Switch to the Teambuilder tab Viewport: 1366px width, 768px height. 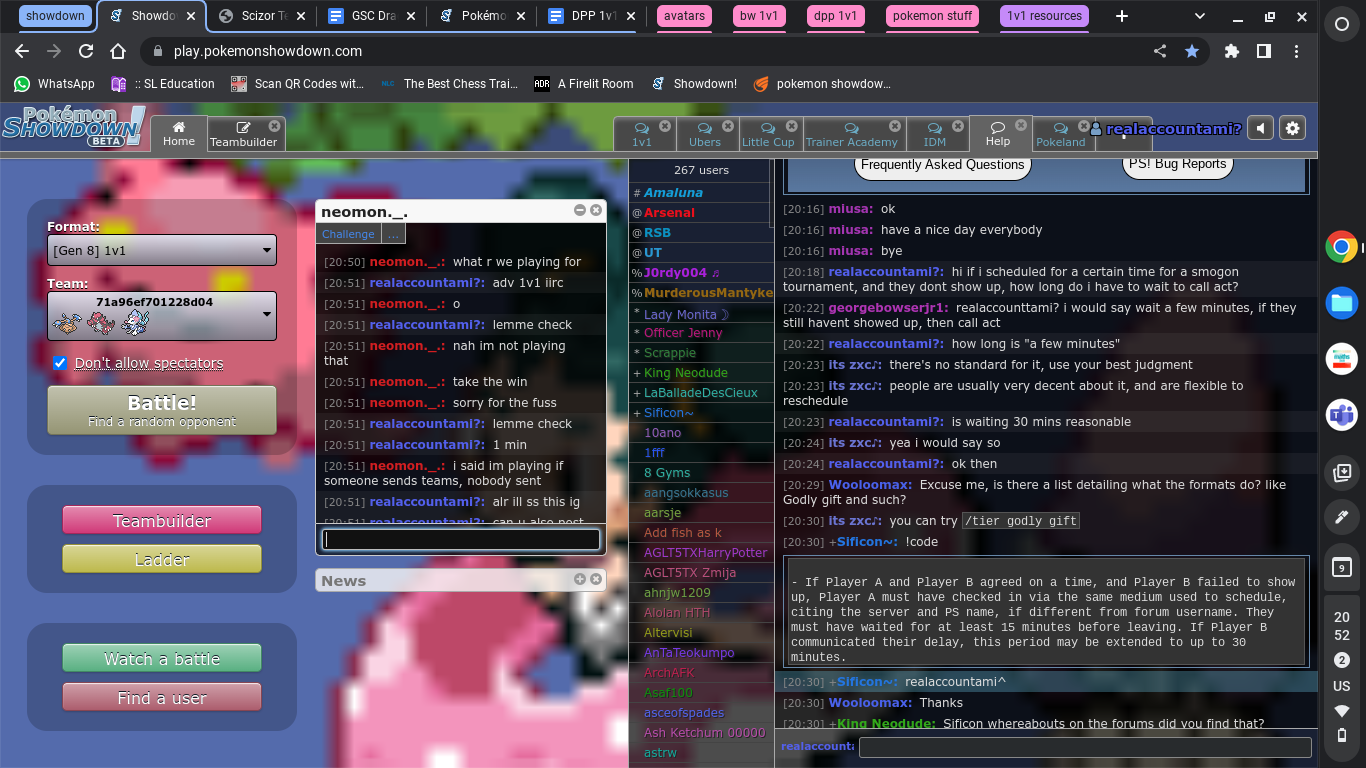(x=243, y=135)
